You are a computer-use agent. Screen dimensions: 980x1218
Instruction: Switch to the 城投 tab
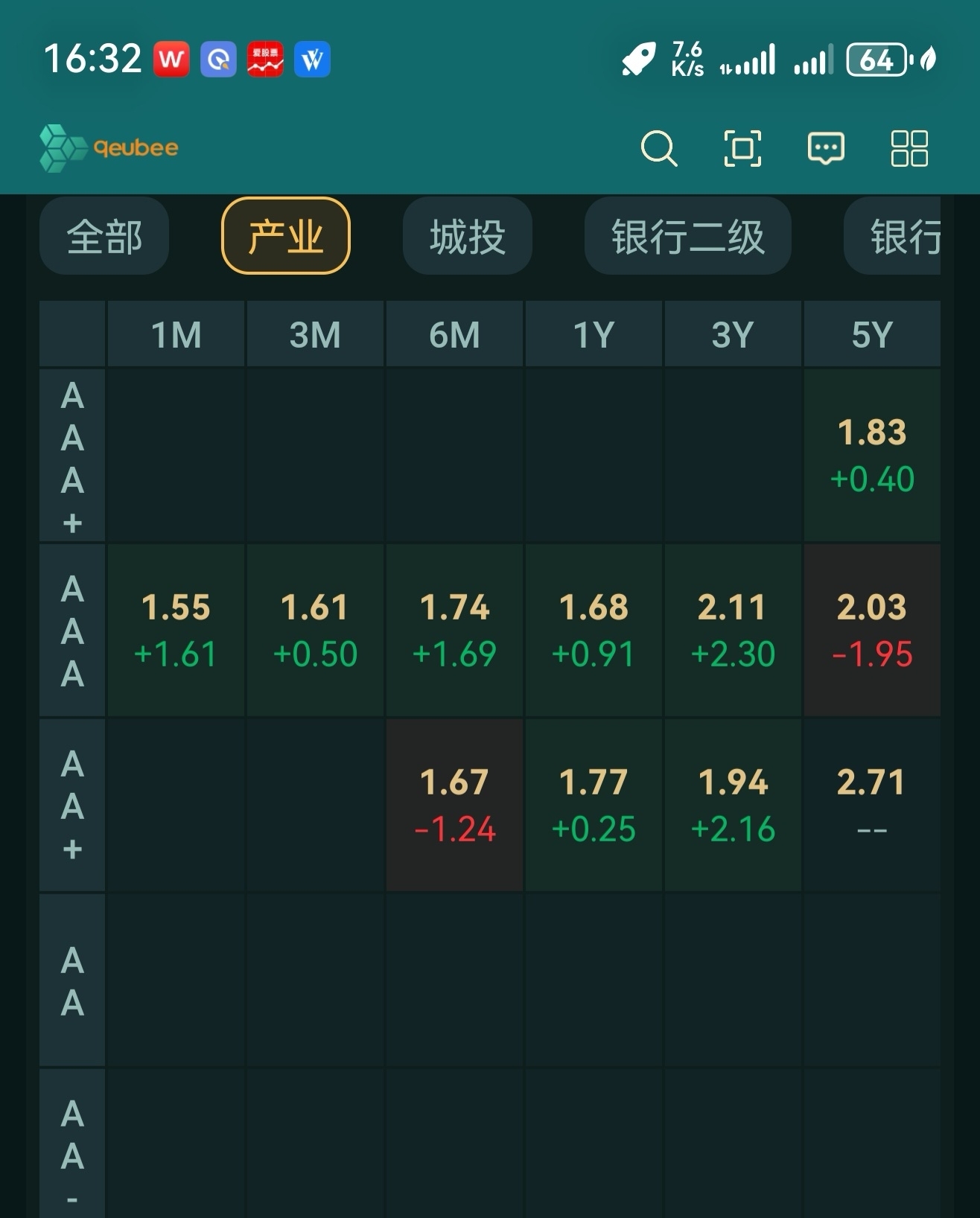point(468,237)
